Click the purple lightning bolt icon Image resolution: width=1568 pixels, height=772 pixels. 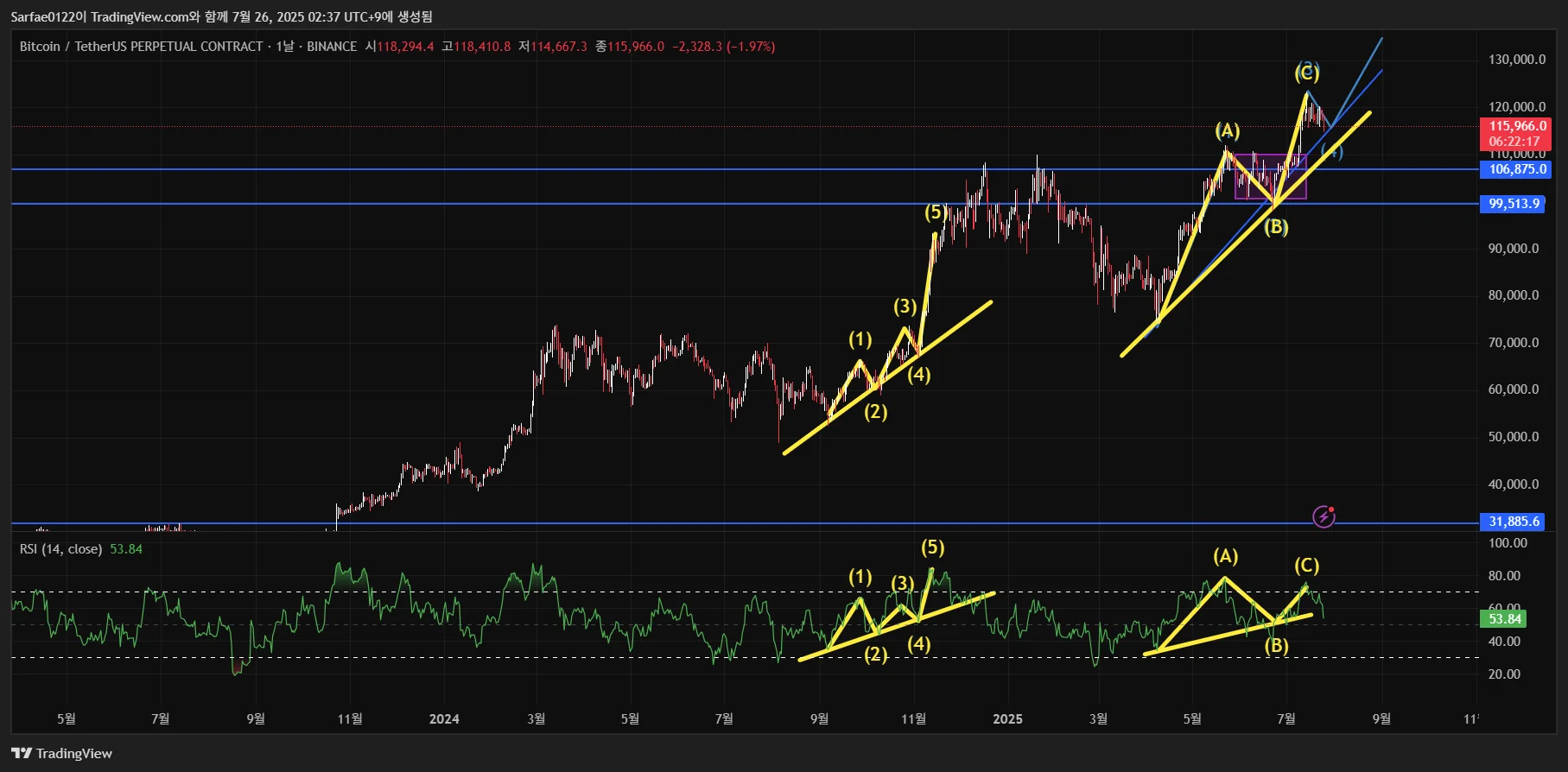pyautogui.click(x=1324, y=516)
